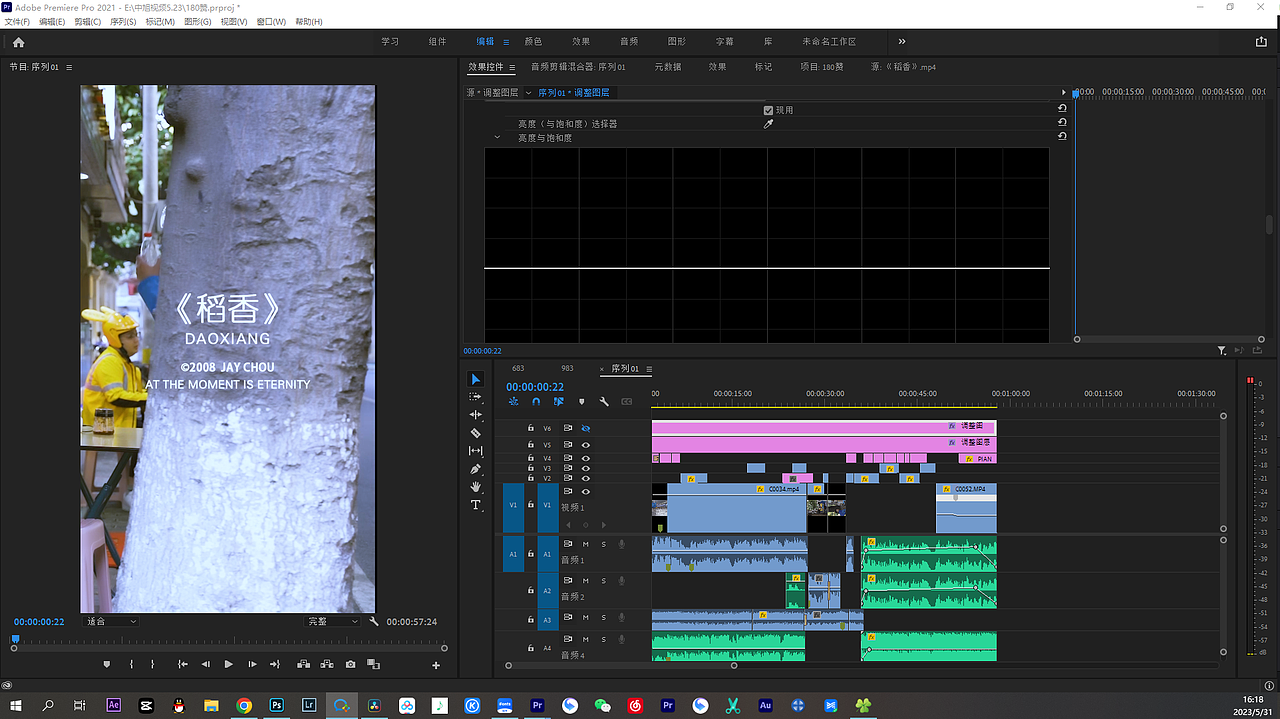Open the 适合 zoom level dropdown
This screenshot has height=719, width=1280.
112,621
